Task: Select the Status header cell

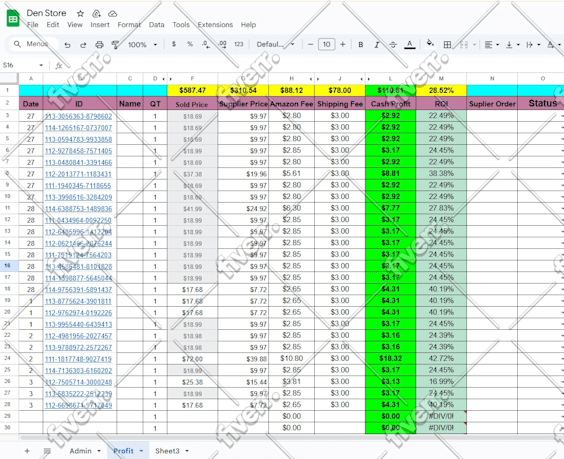Action: [x=541, y=103]
